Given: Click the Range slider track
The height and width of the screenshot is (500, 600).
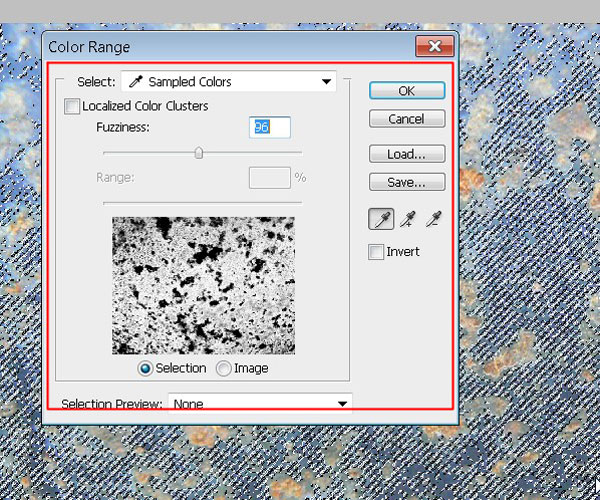Looking at the screenshot, I should [x=203, y=202].
